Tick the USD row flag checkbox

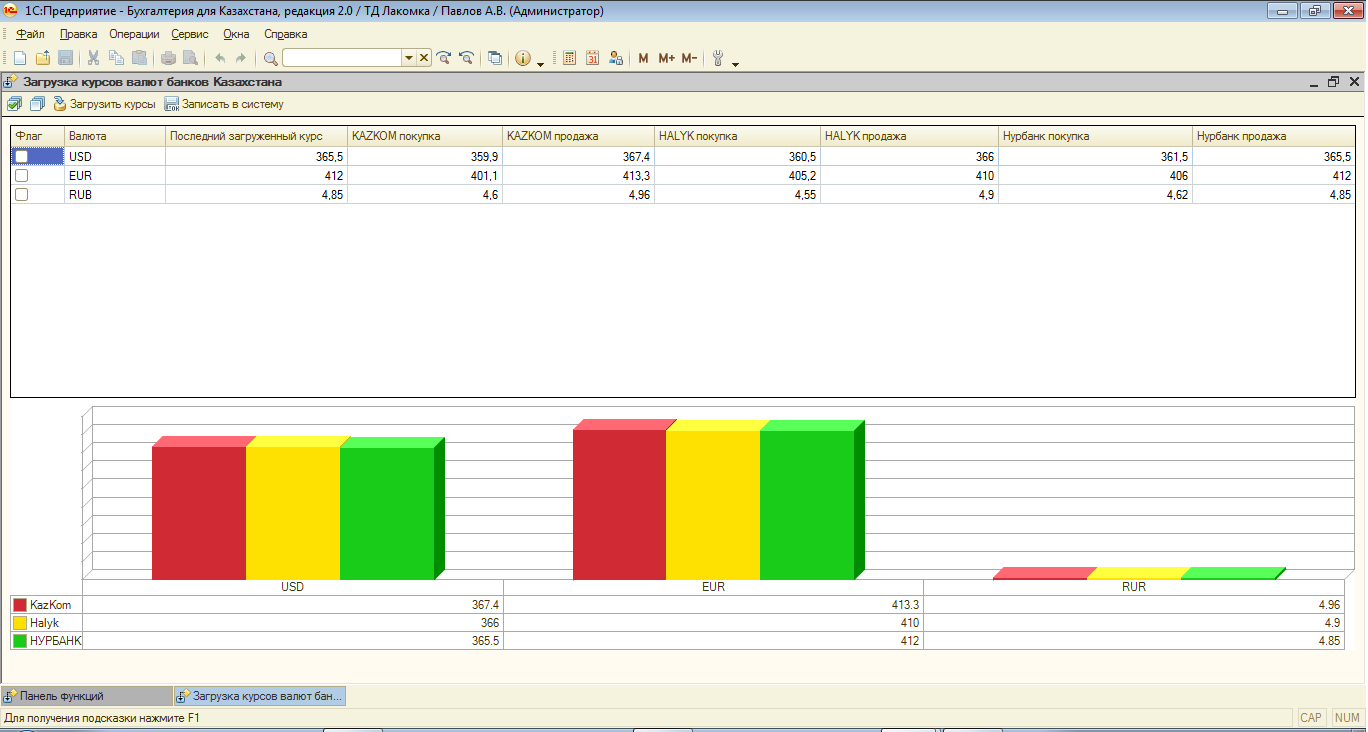point(21,157)
